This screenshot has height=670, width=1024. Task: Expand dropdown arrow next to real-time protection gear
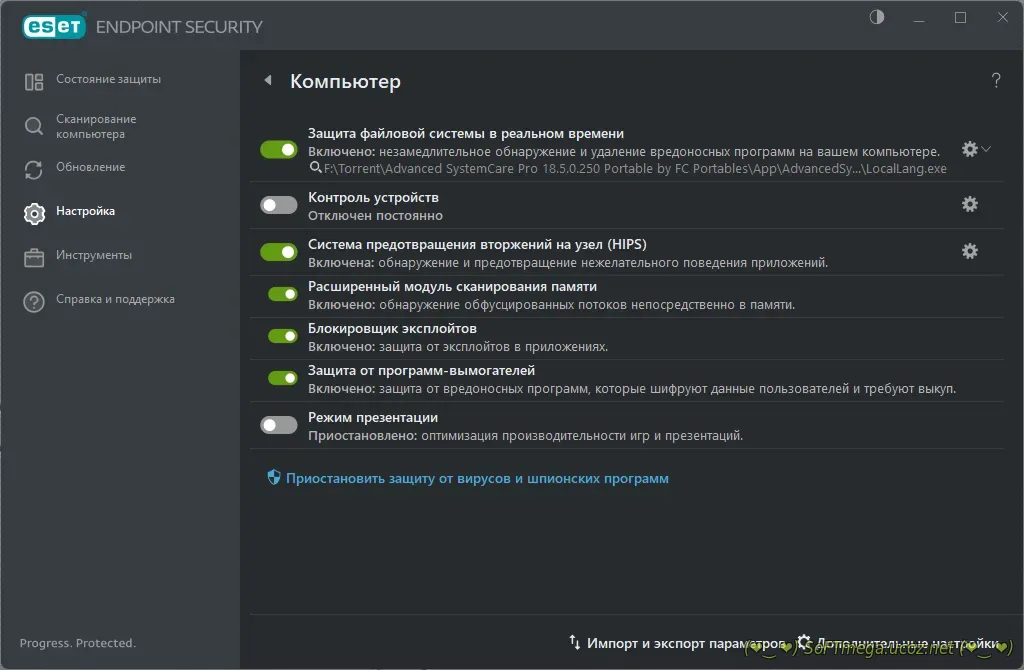pos(987,149)
